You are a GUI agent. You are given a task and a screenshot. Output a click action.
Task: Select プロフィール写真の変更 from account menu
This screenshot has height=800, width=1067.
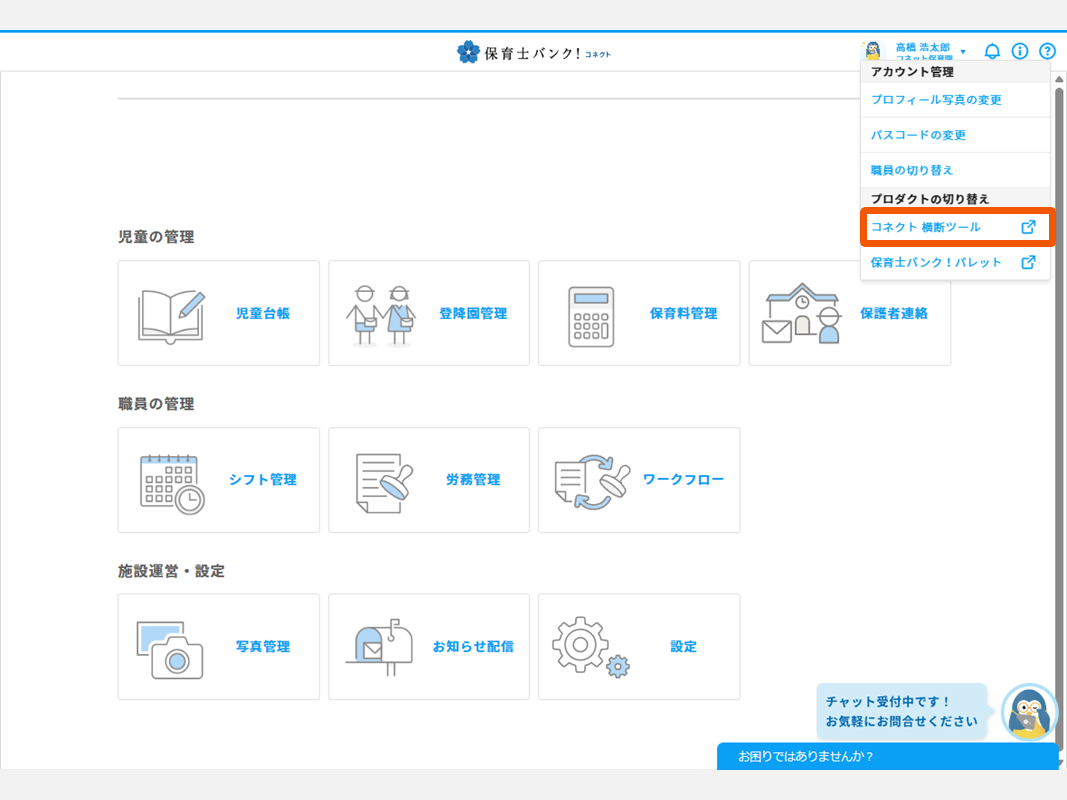click(936, 100)
